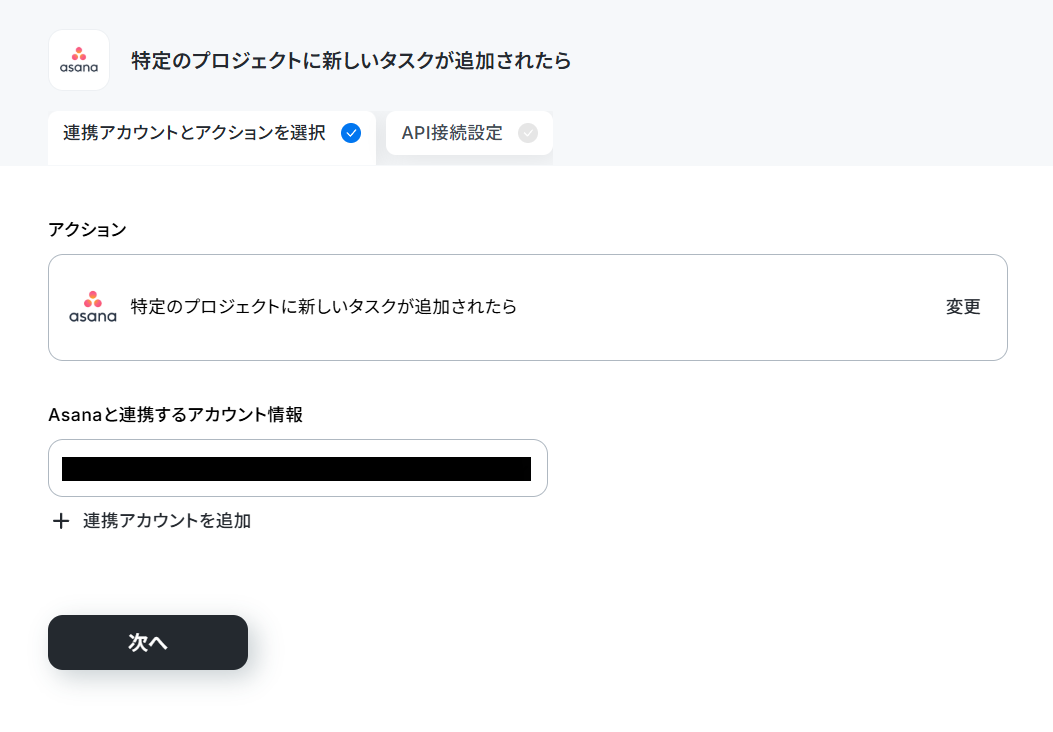Click the blue checkmark on the first tab

351,133
